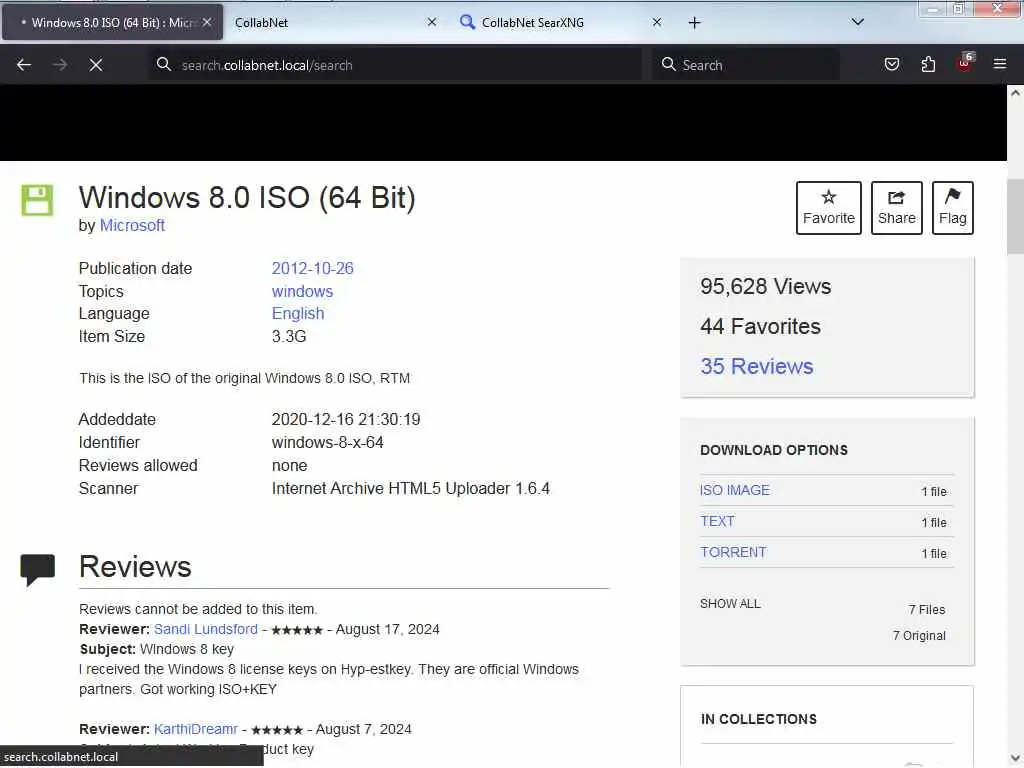This screenshot has width=1024, height=768.
Task: Open the TEXT download option
Action: click(x=717, y=521)
